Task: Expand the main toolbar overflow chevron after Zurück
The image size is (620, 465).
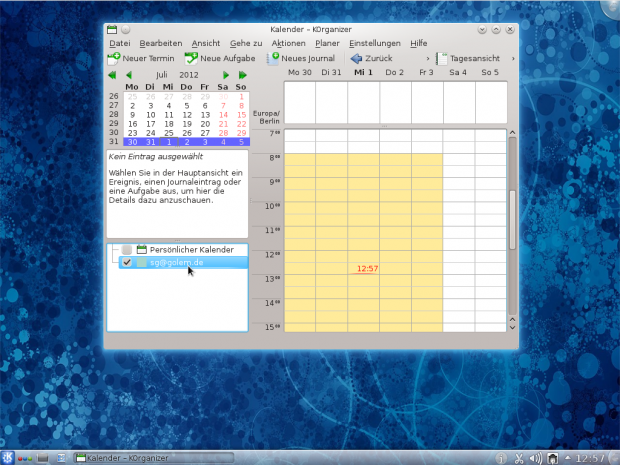Action: [x=427, y=59]
